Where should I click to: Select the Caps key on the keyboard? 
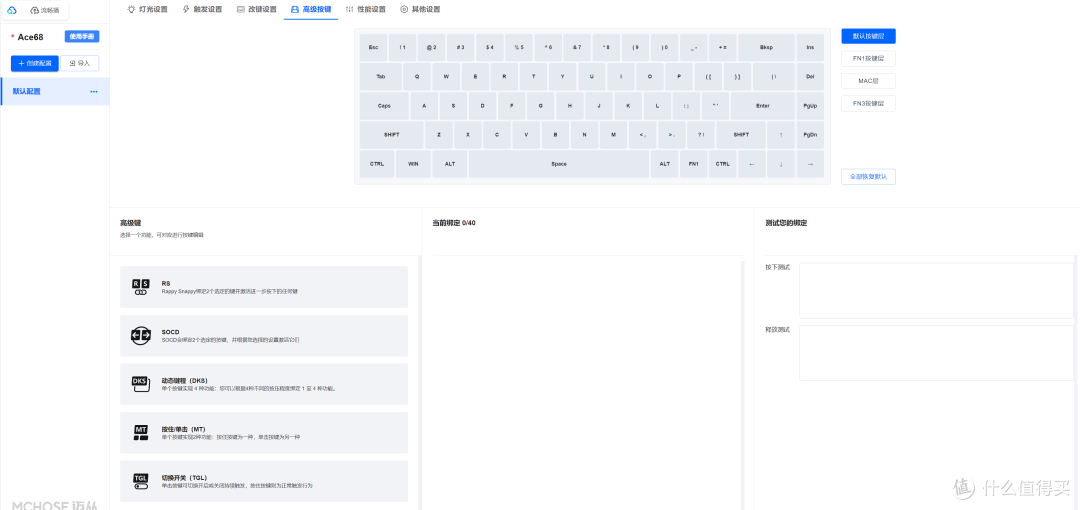coord(384,106)
